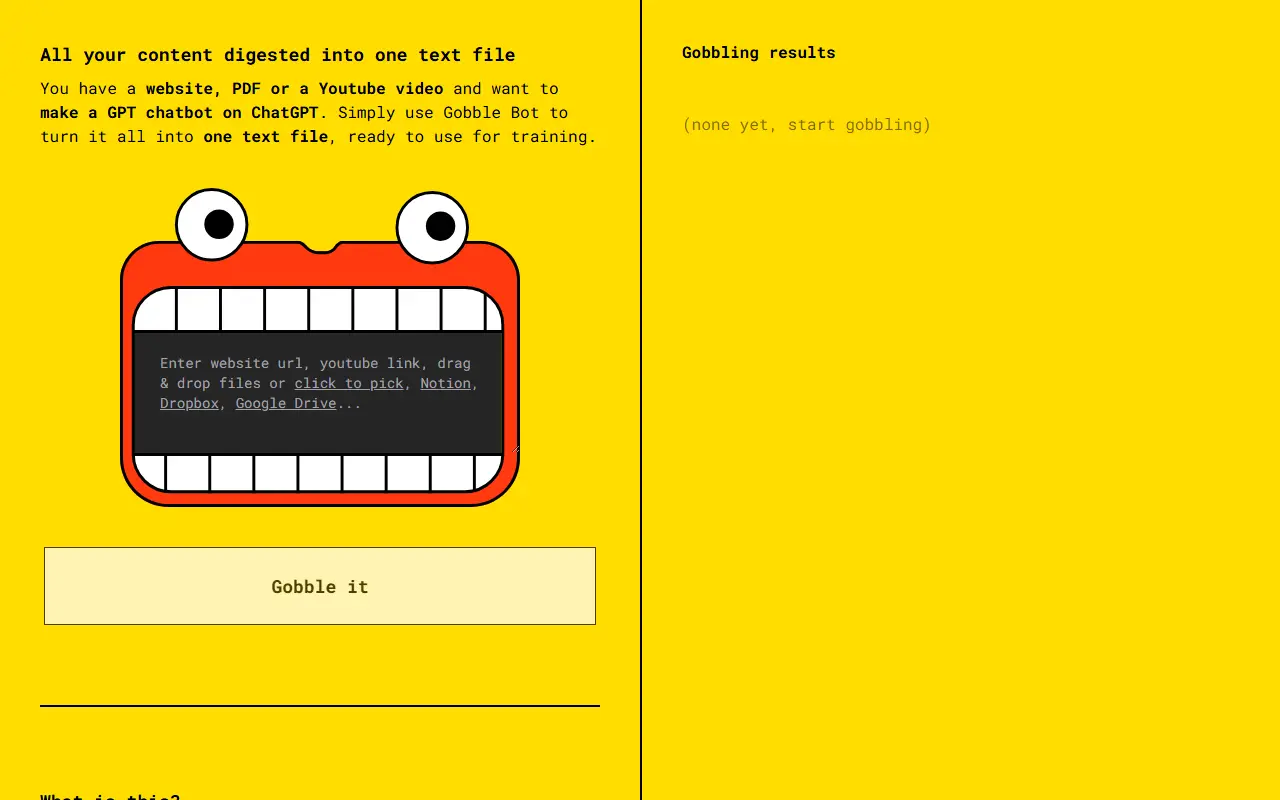Click the textarea resize handle corner
Screen dimensions: 1280x800
point(515,448)
